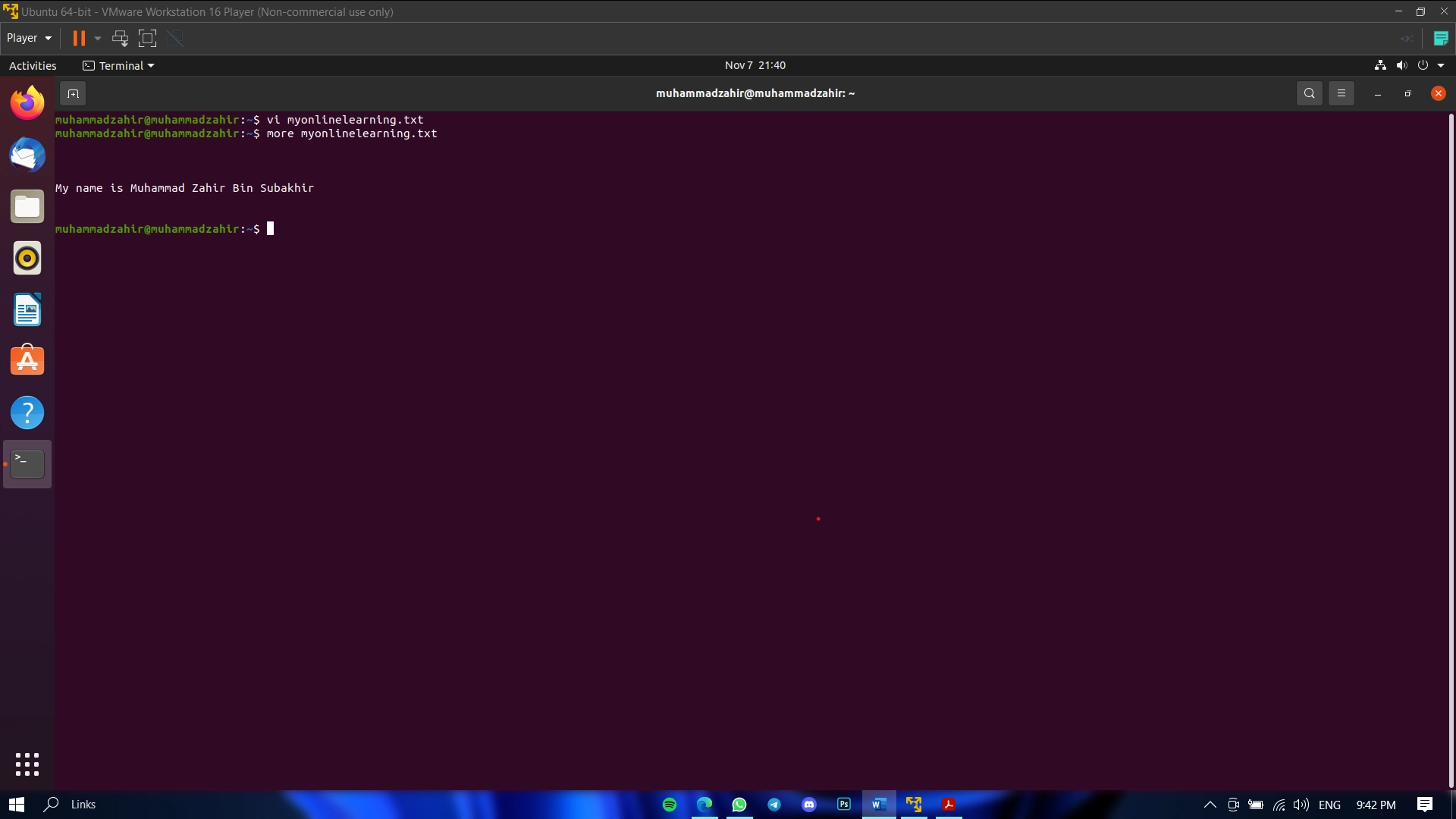This screenshot has height=819, width=1456.
Task: Open the terminal hamburger menu
Action: coord(1341,93)
